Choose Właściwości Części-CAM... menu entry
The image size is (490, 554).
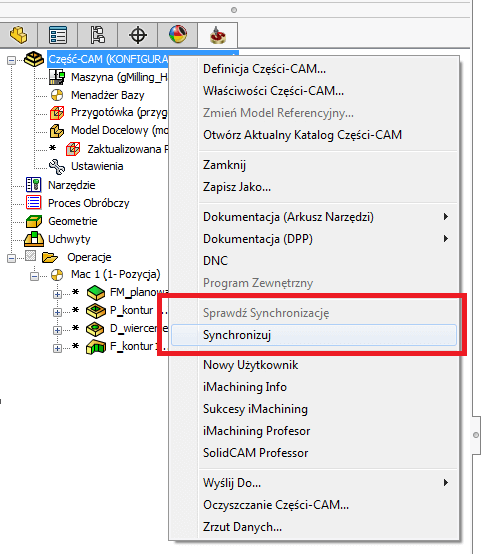coord(314,91)
